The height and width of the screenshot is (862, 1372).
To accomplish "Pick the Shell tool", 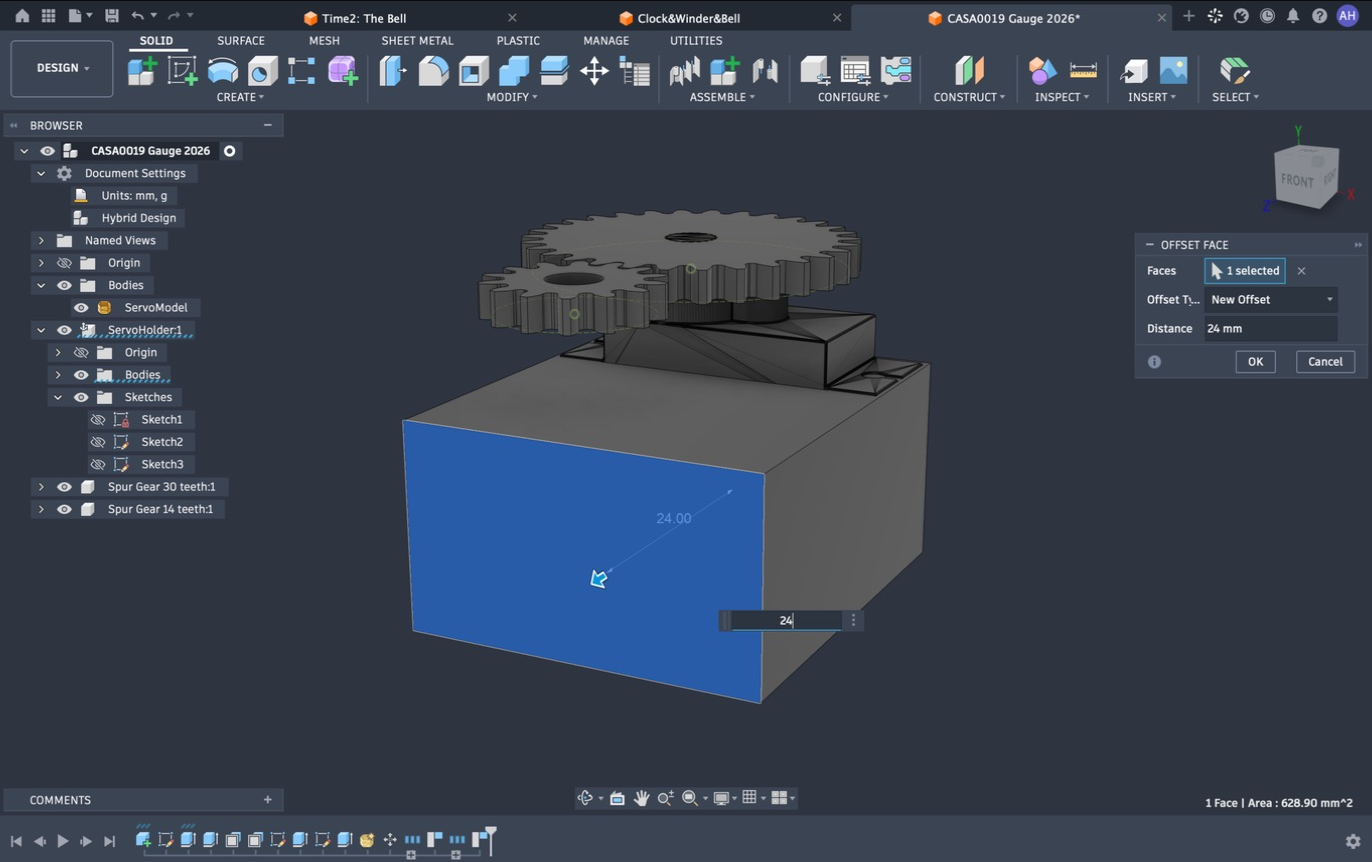I will click(473, 71).
